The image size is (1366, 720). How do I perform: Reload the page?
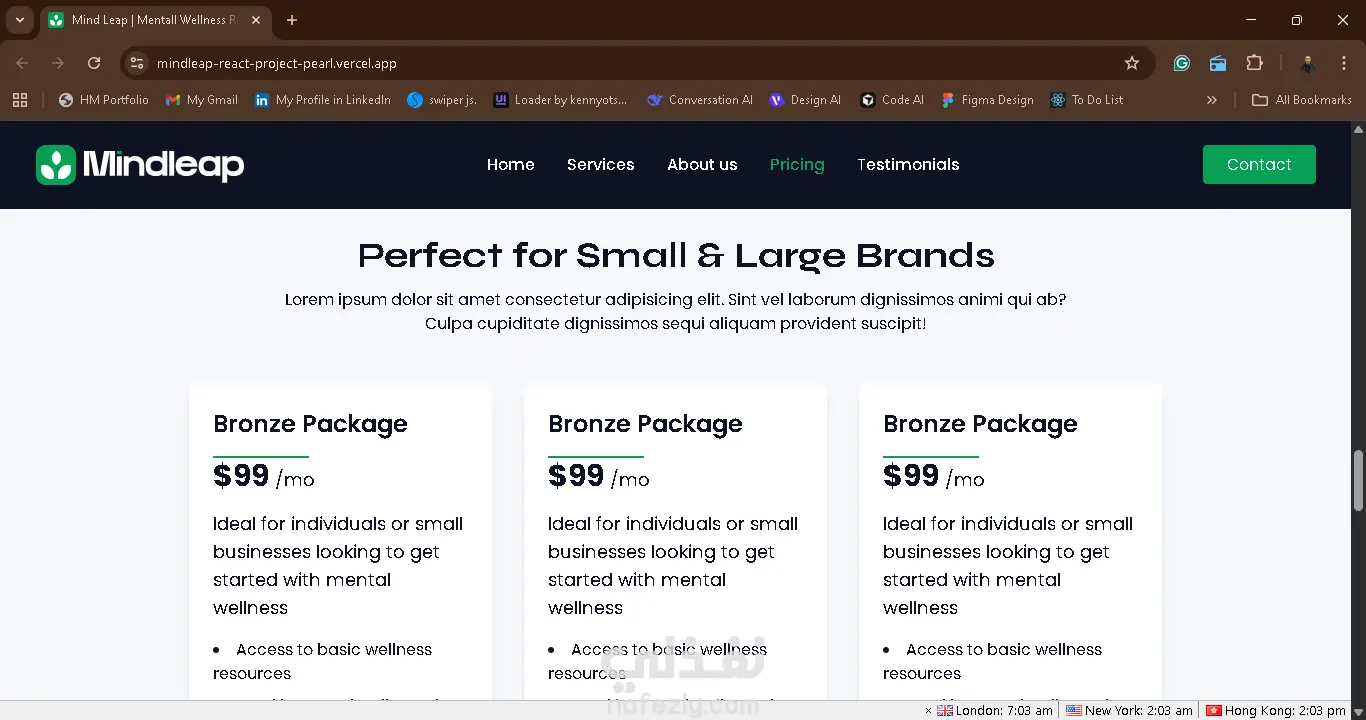[94, 63]
